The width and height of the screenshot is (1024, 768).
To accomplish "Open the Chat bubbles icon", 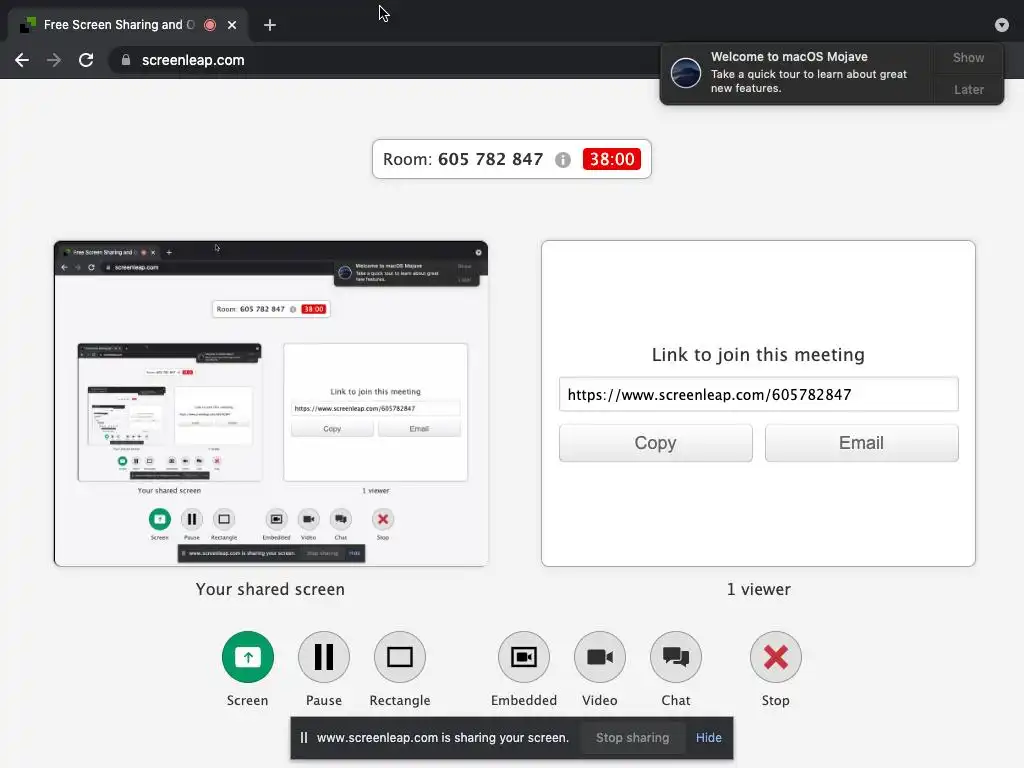I will [676, 657].
